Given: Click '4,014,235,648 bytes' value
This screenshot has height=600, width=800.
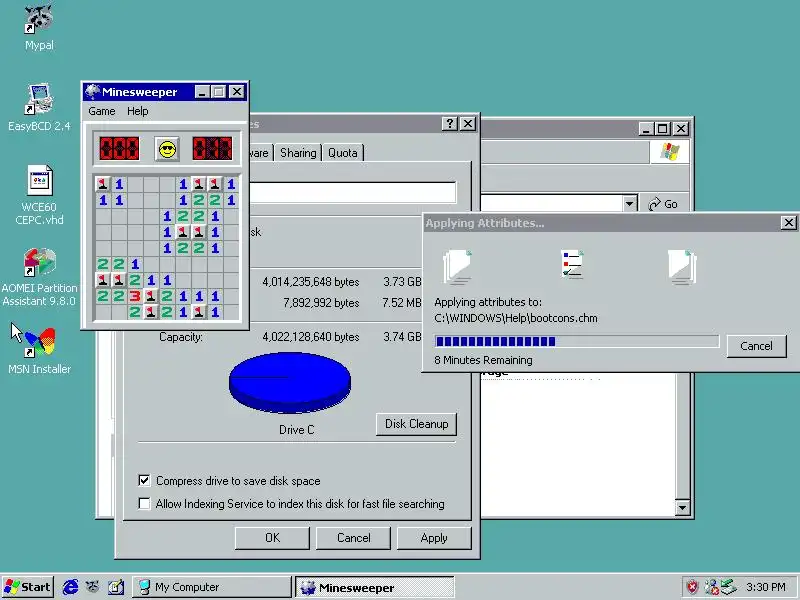Looking at the screenshot, I should coord(311,282).
